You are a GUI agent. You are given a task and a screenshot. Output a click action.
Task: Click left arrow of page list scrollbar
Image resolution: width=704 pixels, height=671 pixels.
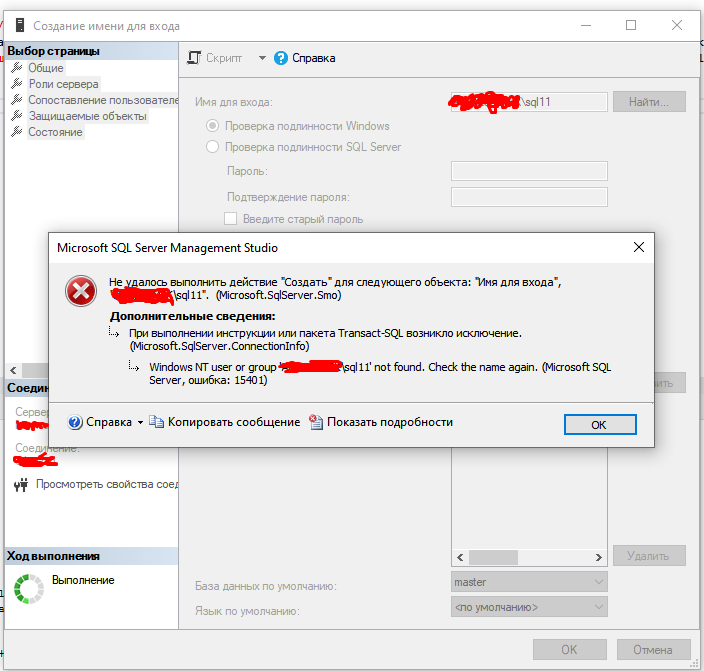tap(13, 371)
